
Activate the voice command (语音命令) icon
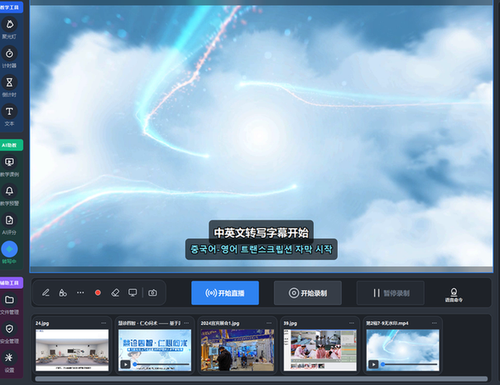454,295
